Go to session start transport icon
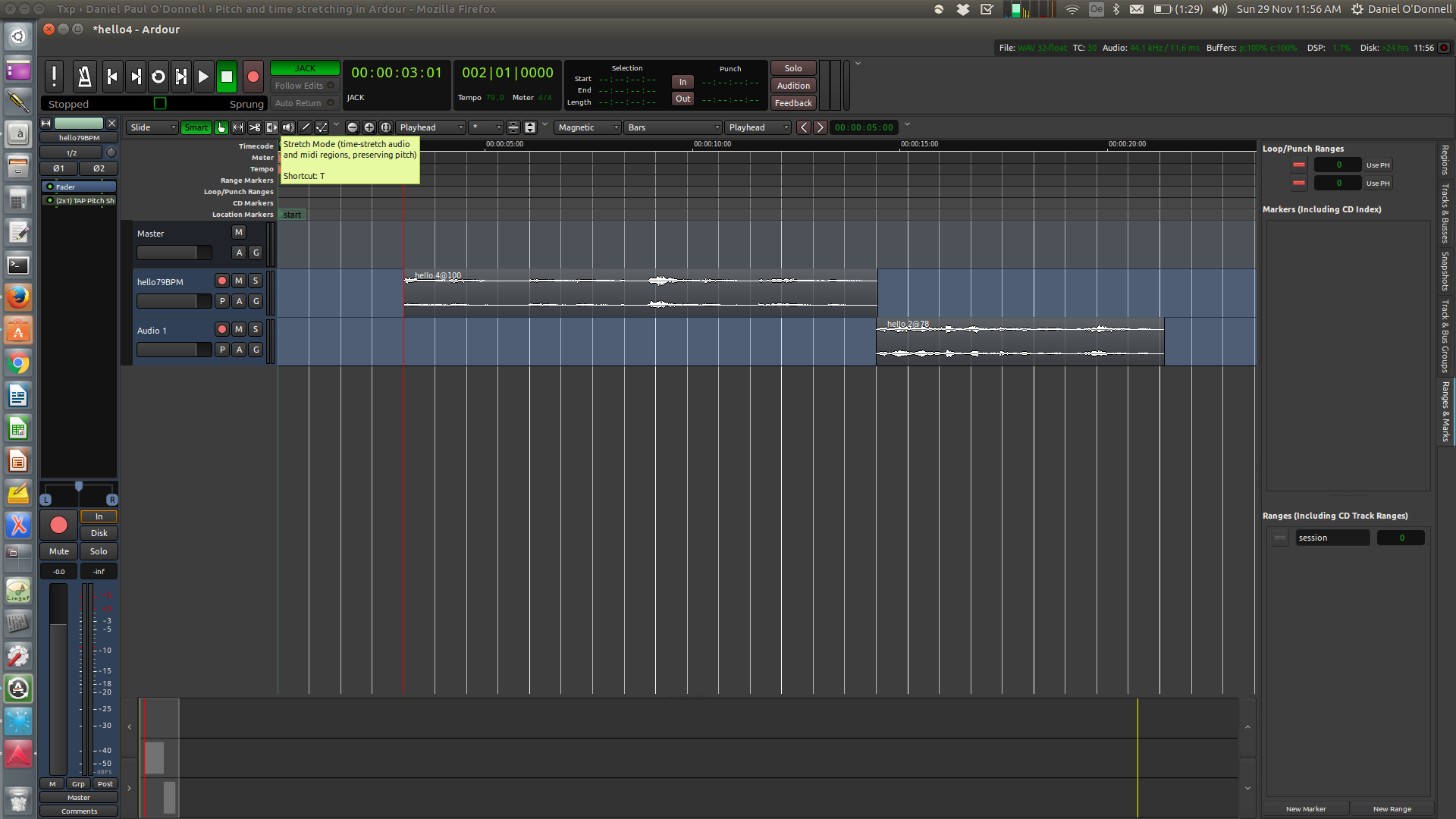Screen dimensions: 1456x819 point(112,76)
